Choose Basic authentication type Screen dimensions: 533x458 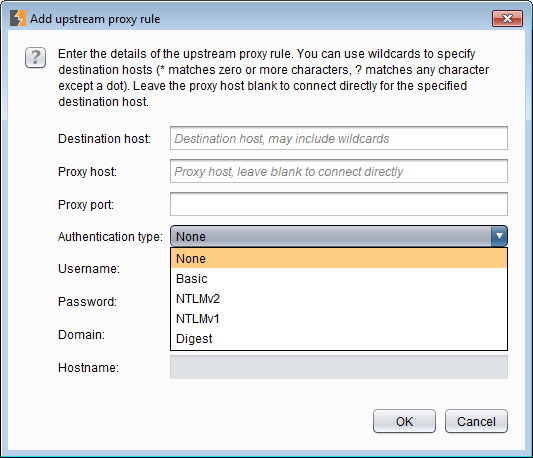click(x=339, y=278)
